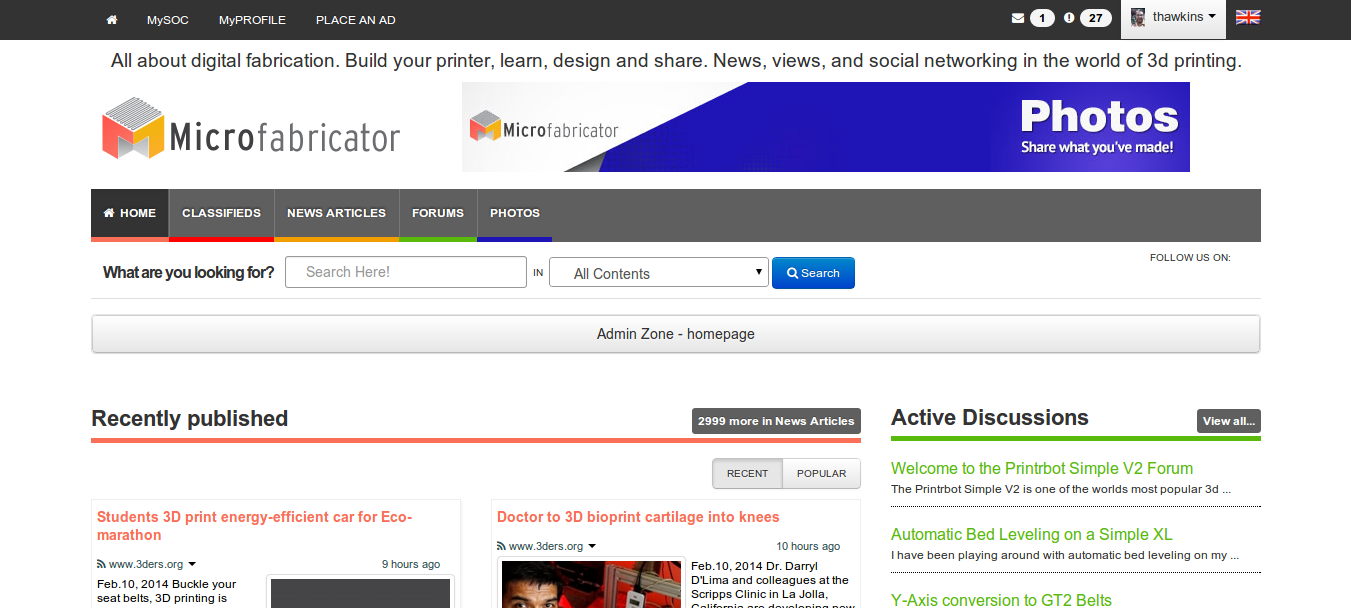Click the UK flag language icon
The height and width of the screenshot is (608, 1351).
[1248, 17]
